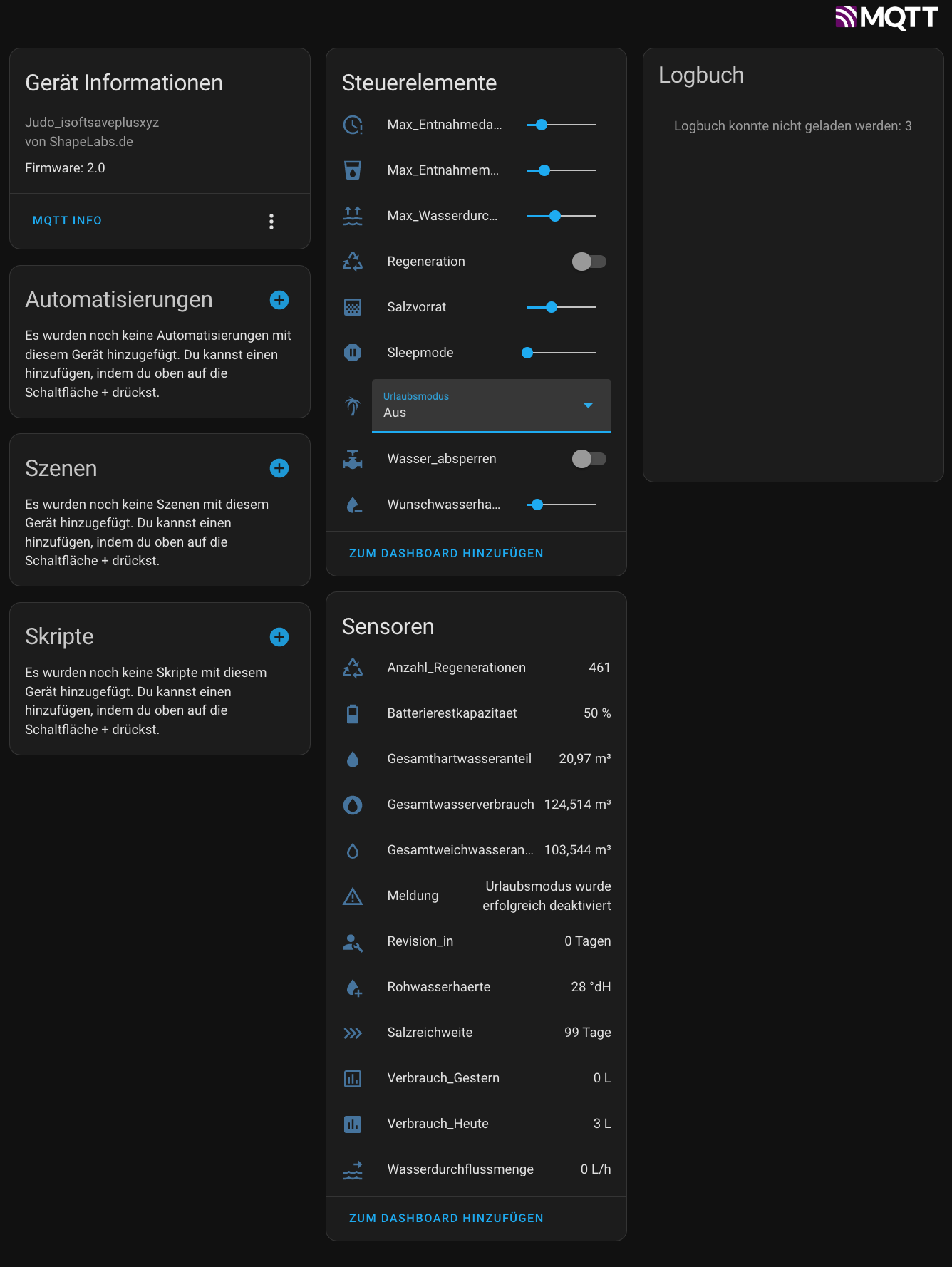The width and height of the screenshot is (952, 1267).
Task: Click the drop icon for Gesamthartwasseranteil
Action: coord(353,759)
